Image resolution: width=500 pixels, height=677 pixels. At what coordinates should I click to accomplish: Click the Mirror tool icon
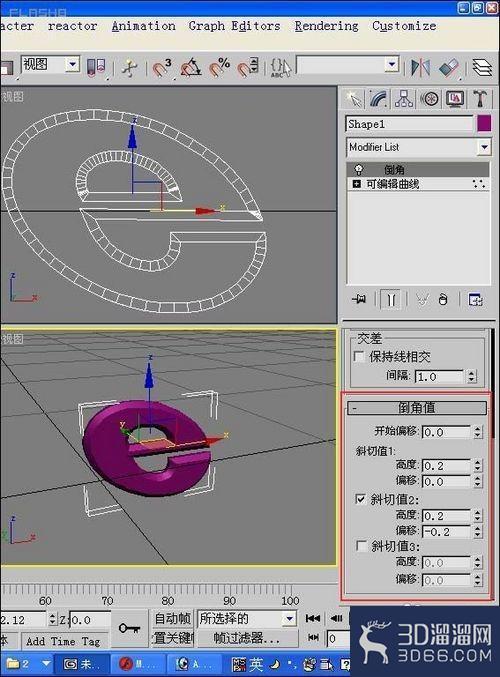(420, 67)
